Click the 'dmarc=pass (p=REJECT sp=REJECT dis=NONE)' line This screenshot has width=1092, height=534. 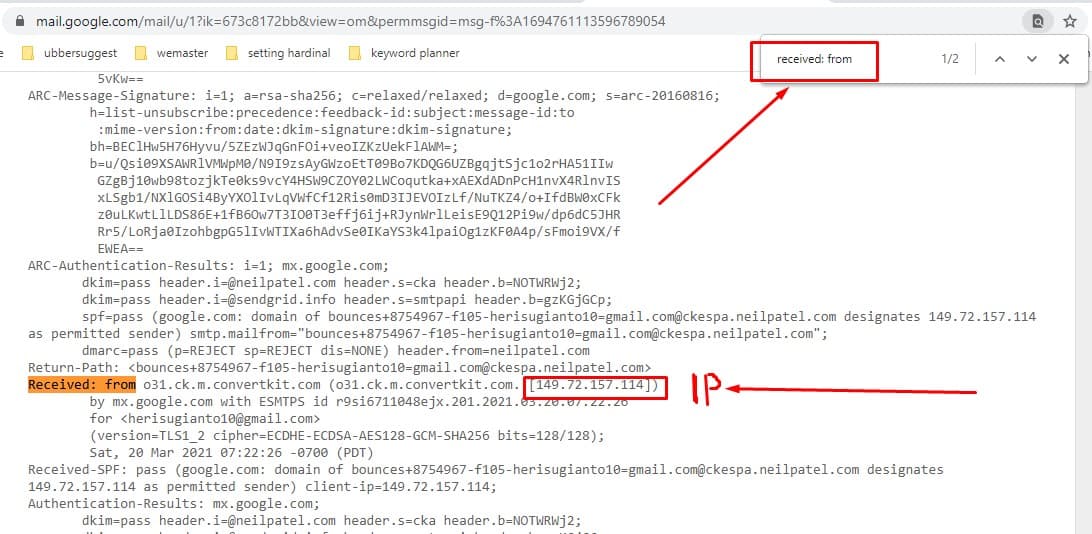[335, 351]
